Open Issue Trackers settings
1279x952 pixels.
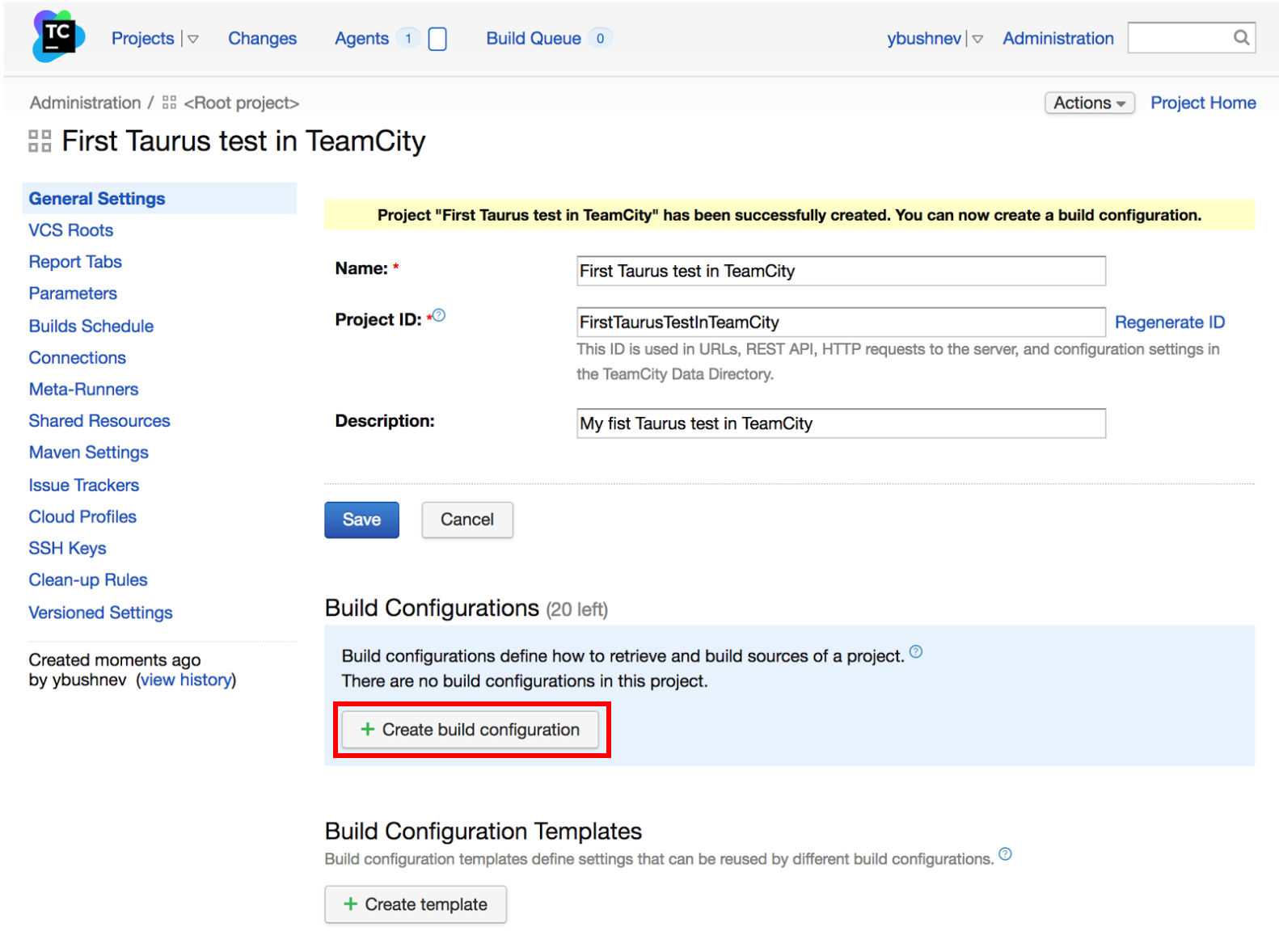click(84, 485)
